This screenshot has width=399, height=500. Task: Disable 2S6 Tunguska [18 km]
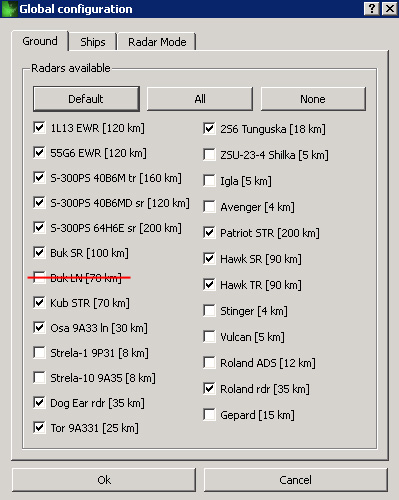209,129
